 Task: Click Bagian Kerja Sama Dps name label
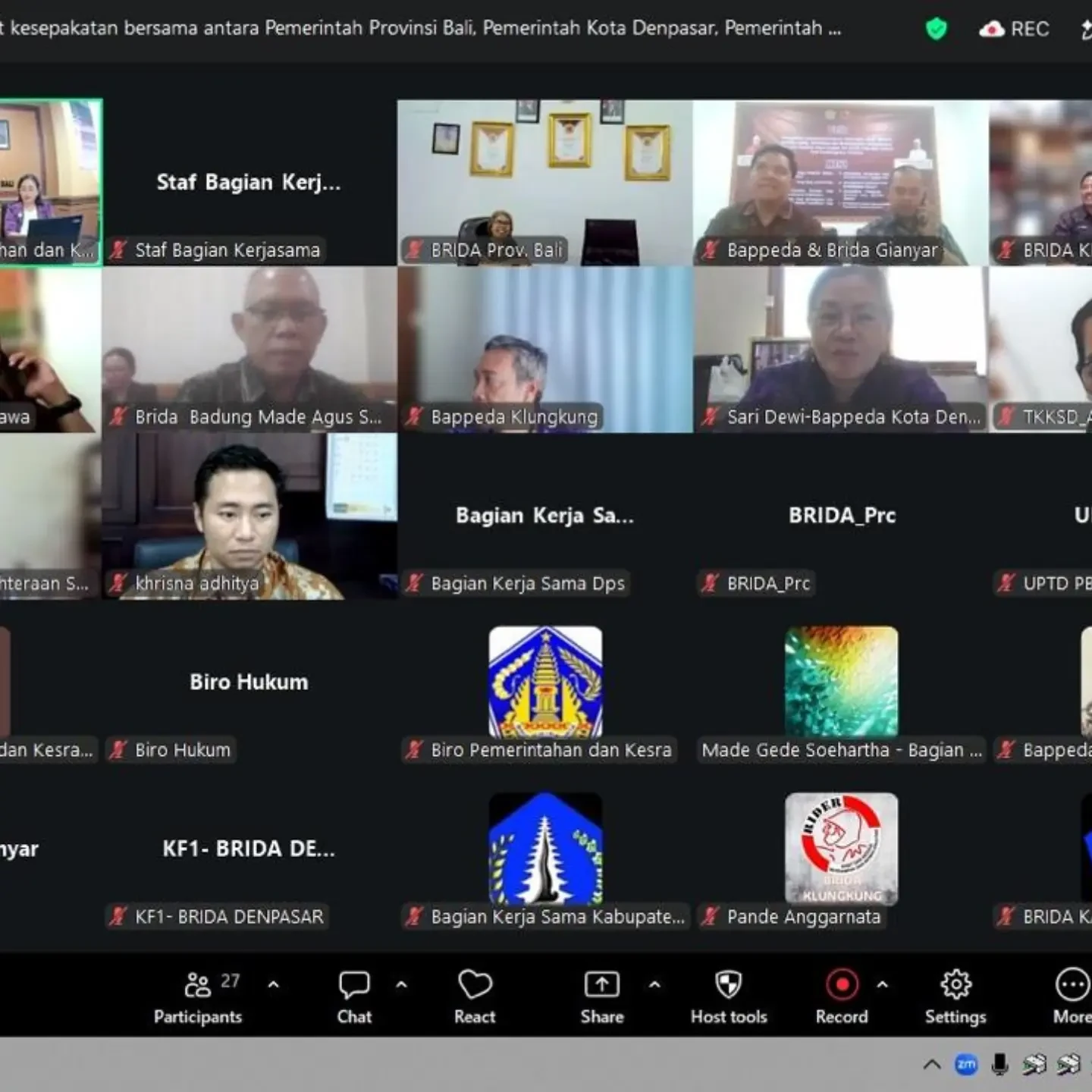click(528, 583)
